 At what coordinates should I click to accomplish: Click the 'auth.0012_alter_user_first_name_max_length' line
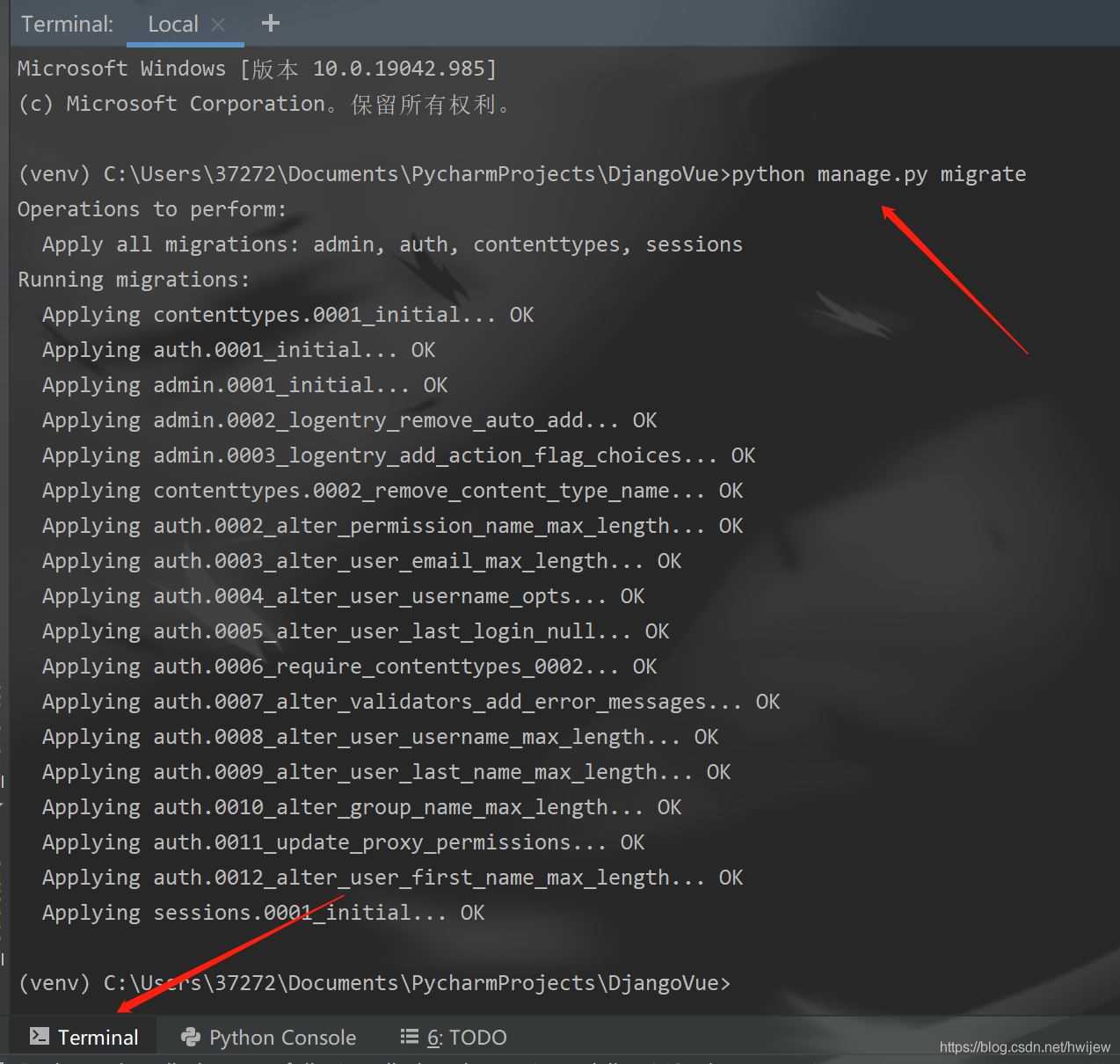tap(391, 878)
